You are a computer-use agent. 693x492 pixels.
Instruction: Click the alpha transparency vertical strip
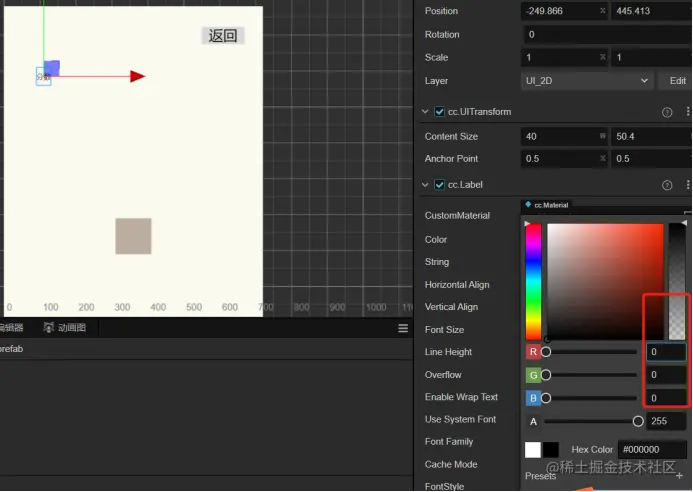677,282
